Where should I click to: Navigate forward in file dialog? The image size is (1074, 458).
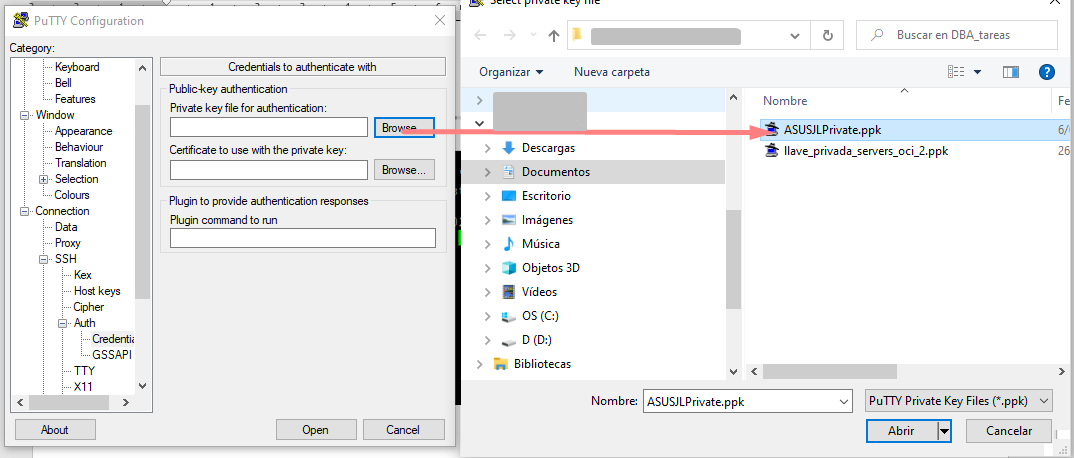coord(510,36)
